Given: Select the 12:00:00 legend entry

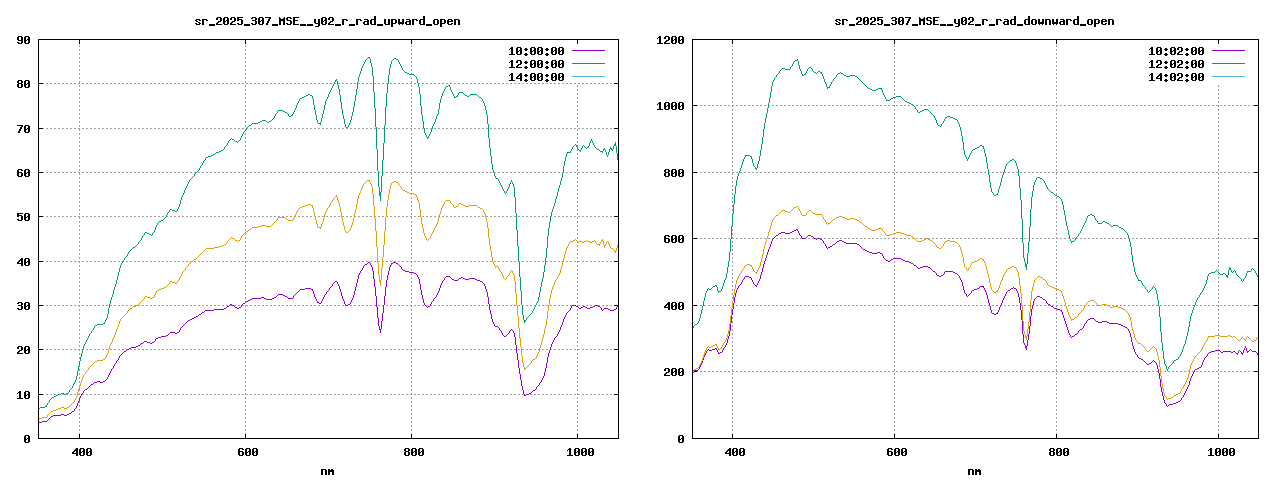Looking at the screenshot, I should [536, 64].
